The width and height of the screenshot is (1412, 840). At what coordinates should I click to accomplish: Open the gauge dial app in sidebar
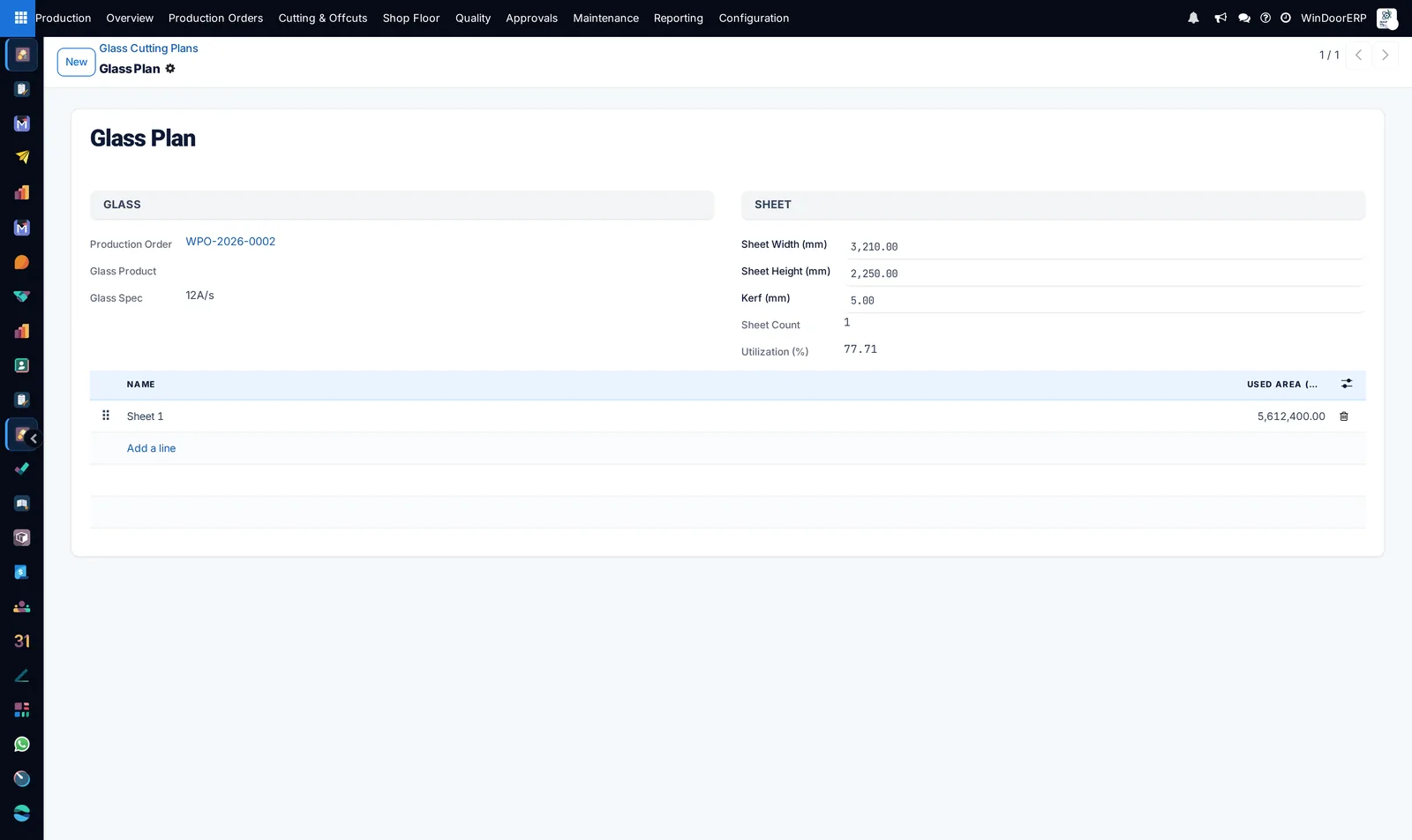pos(22,779)
